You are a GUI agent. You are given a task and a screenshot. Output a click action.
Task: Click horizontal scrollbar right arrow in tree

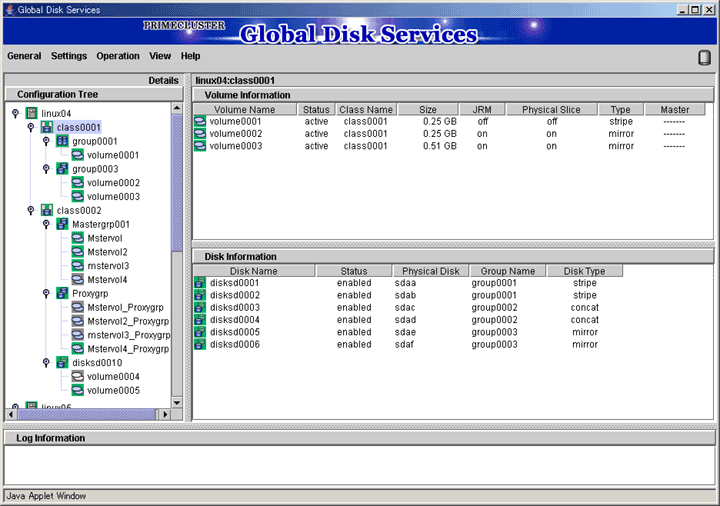tap(164, 414)
